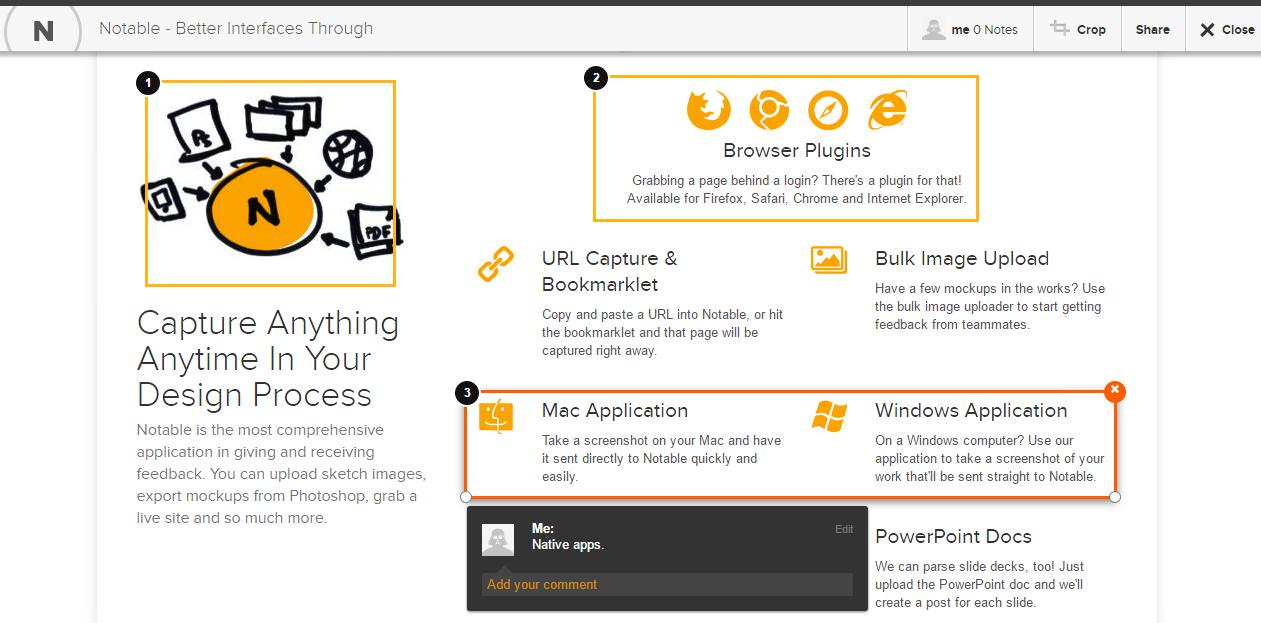Click the URL Capture & Bookmarklet heading

(x=610, y=271)
